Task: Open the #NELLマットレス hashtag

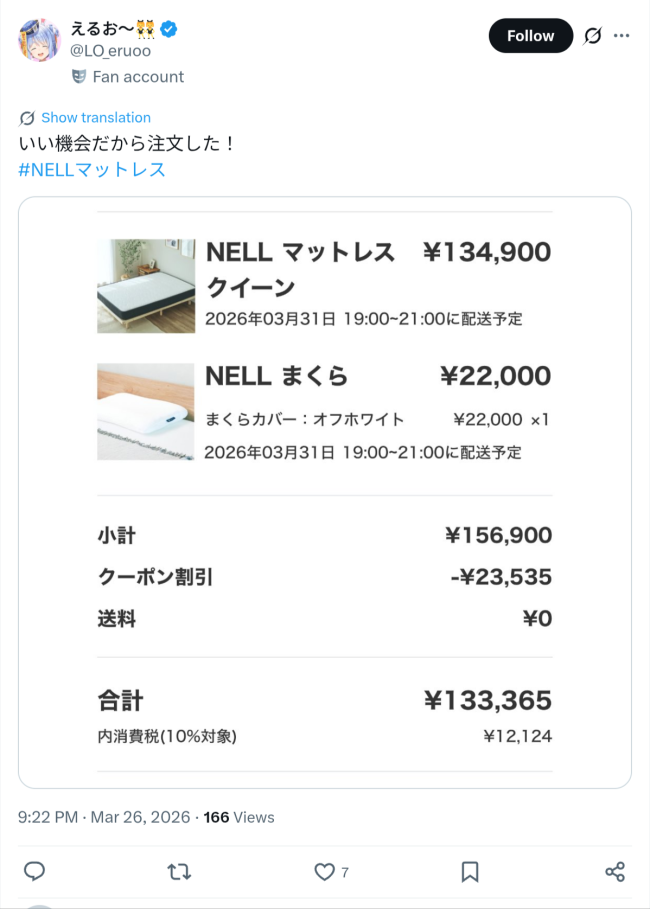Action: (92, 169)
